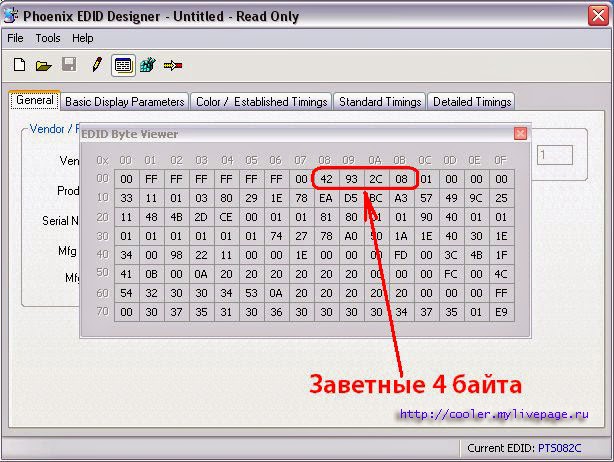This screenshot has height=462, width=614.
Task: Click byte cell 41 in row 50
Action: [126, 274]
